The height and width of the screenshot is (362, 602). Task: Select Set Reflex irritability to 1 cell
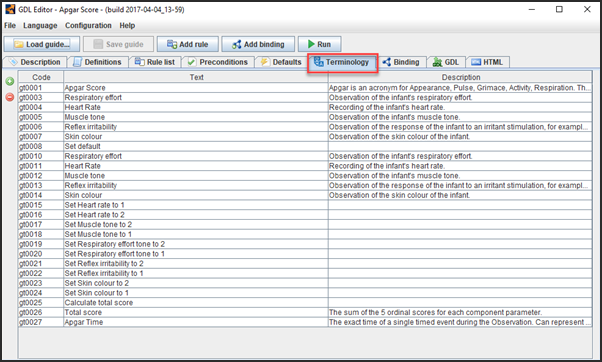point(196,273)
